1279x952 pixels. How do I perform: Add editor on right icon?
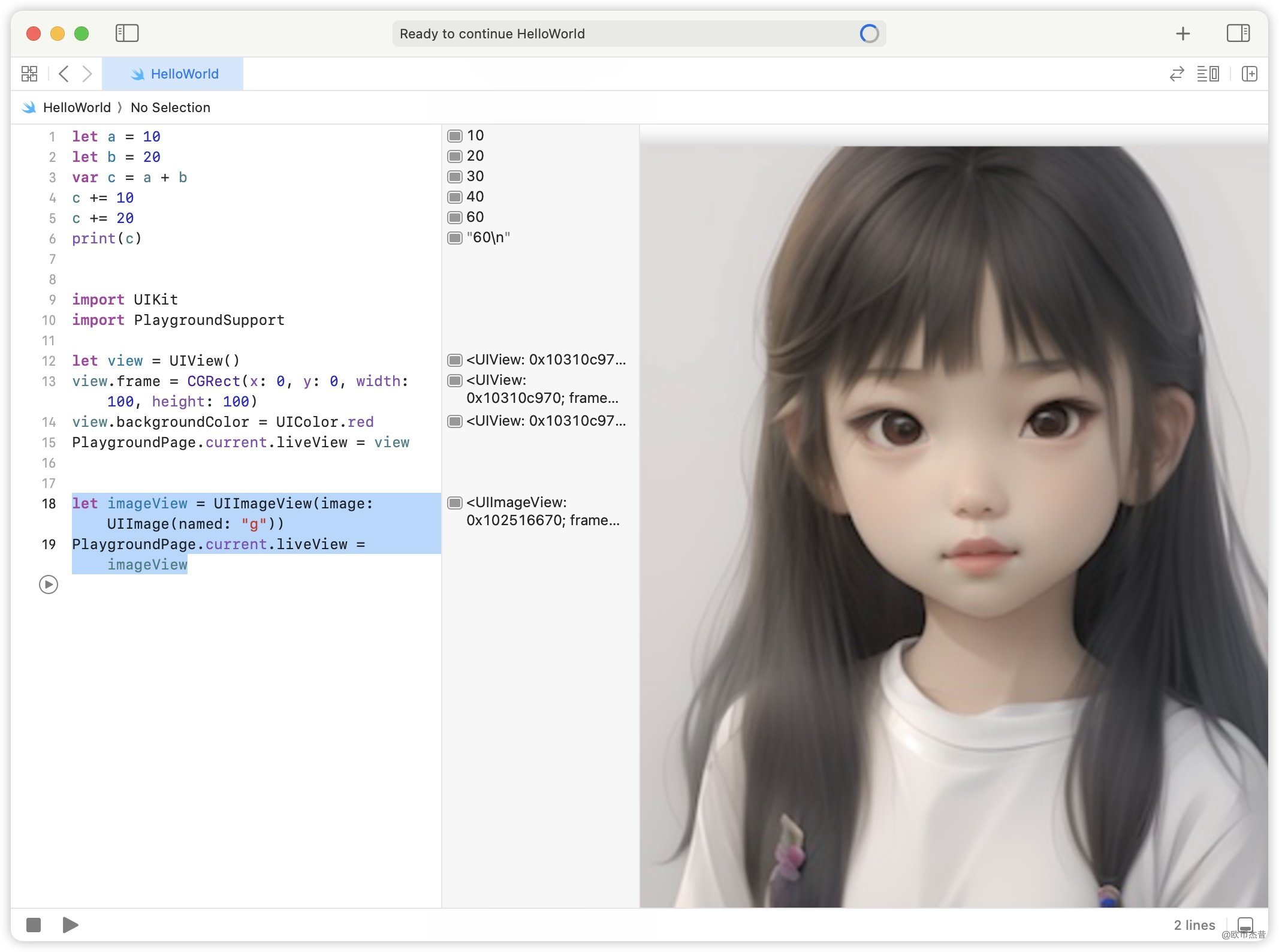[x=1250, y=74]
